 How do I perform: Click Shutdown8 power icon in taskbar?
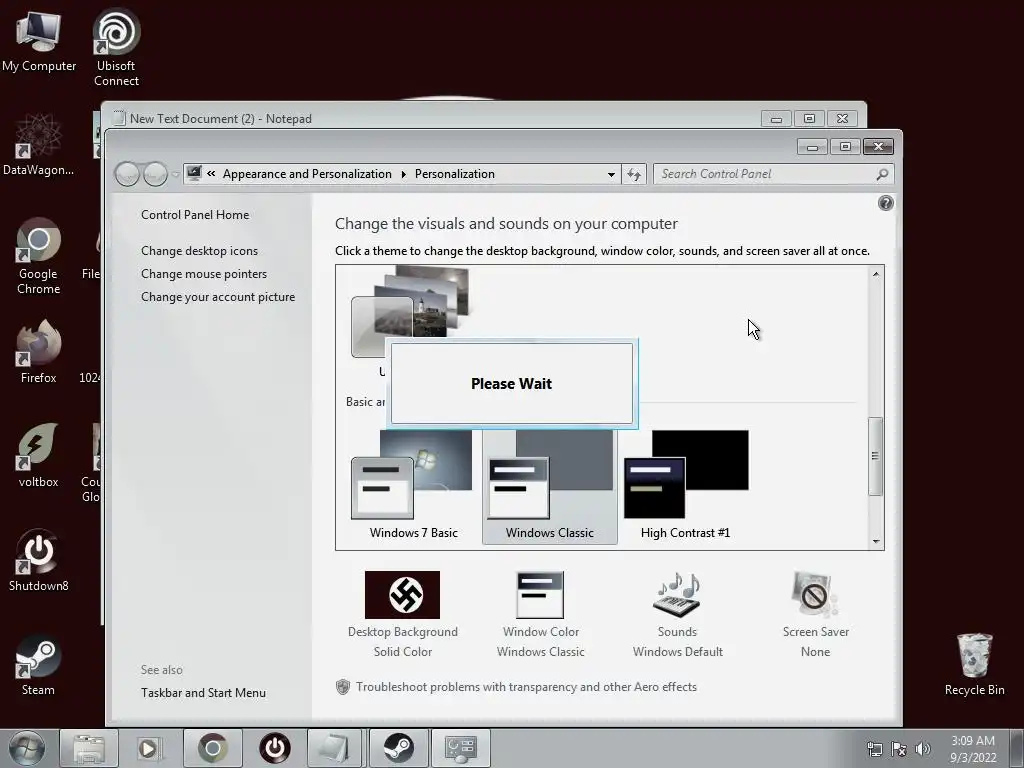[275, 748]
